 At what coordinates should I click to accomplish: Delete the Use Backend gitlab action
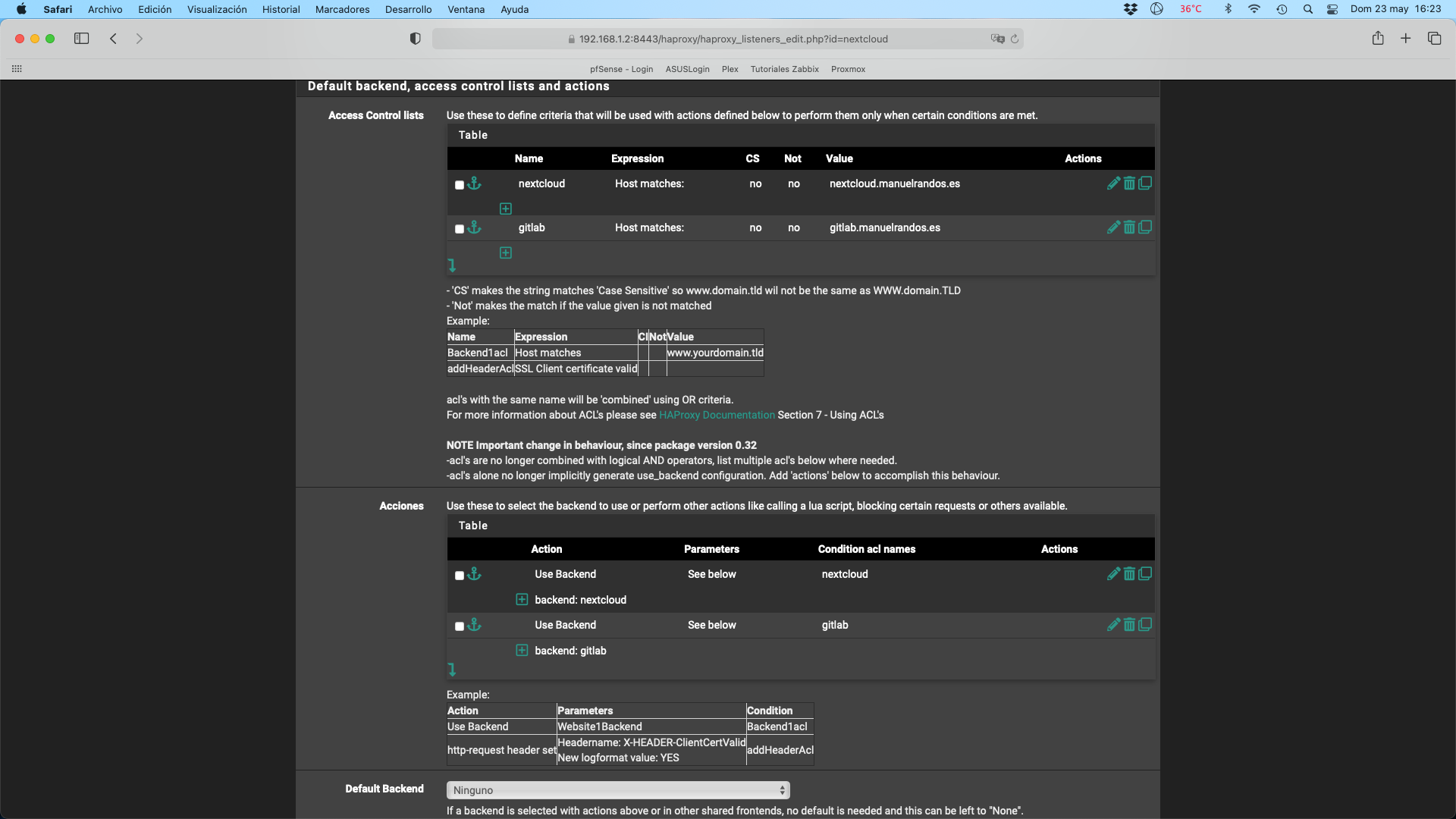(x=1129, y=625)
